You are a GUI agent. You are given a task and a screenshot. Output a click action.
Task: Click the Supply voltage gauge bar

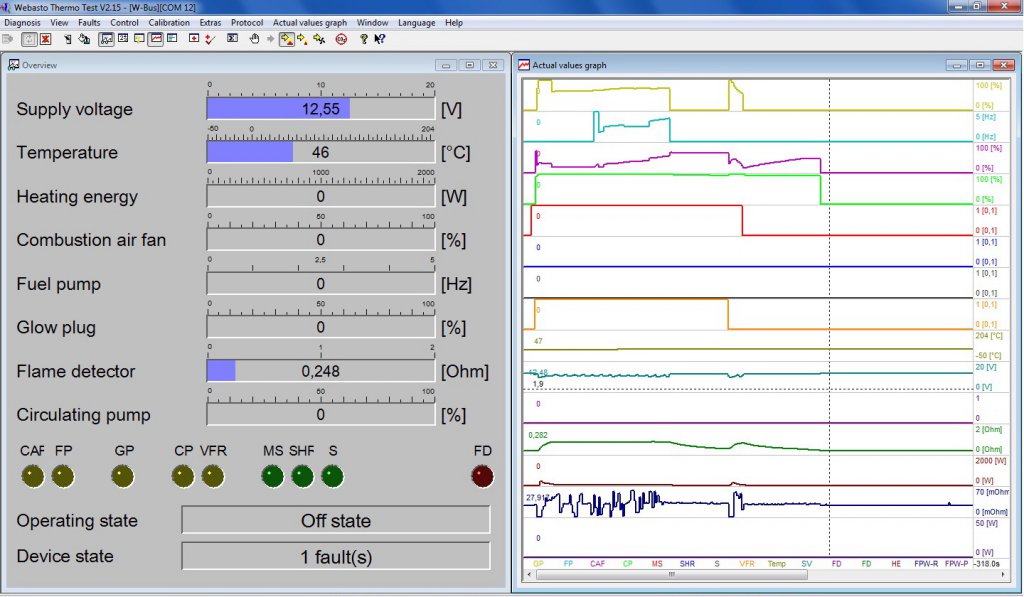point(320,108)
